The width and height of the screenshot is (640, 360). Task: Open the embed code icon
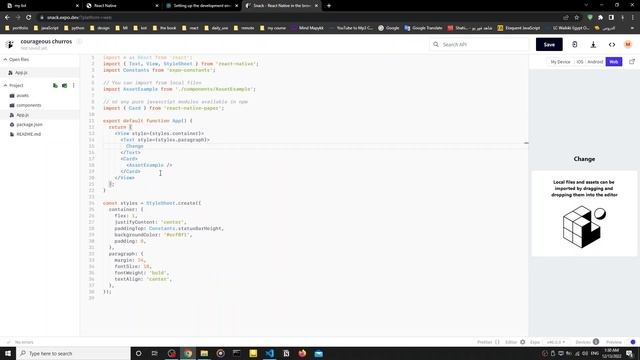(611, 44)
